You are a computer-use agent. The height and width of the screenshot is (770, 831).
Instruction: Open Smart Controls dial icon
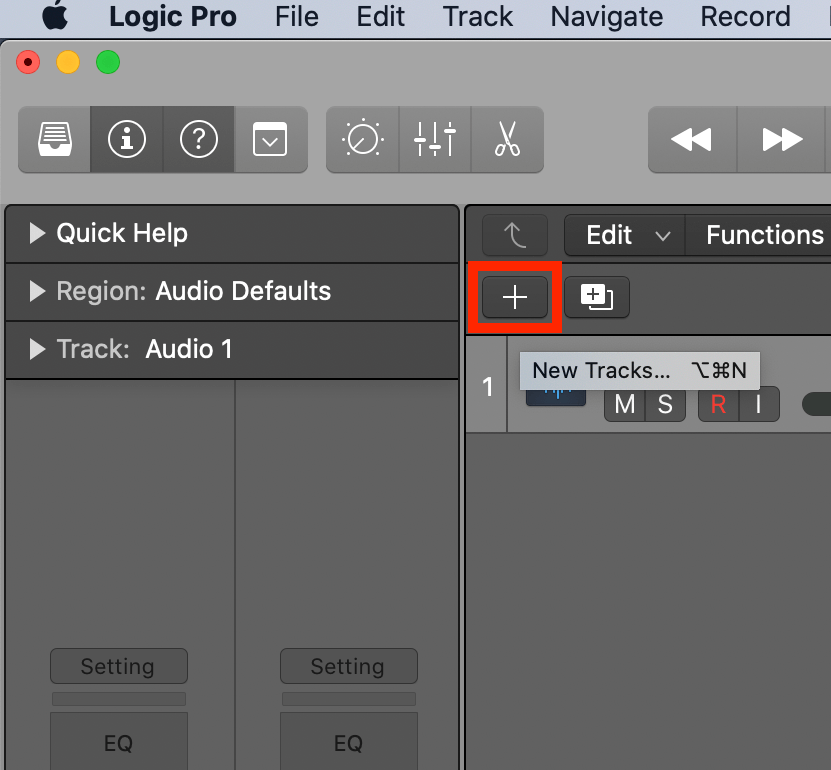(x=363, y=139)
